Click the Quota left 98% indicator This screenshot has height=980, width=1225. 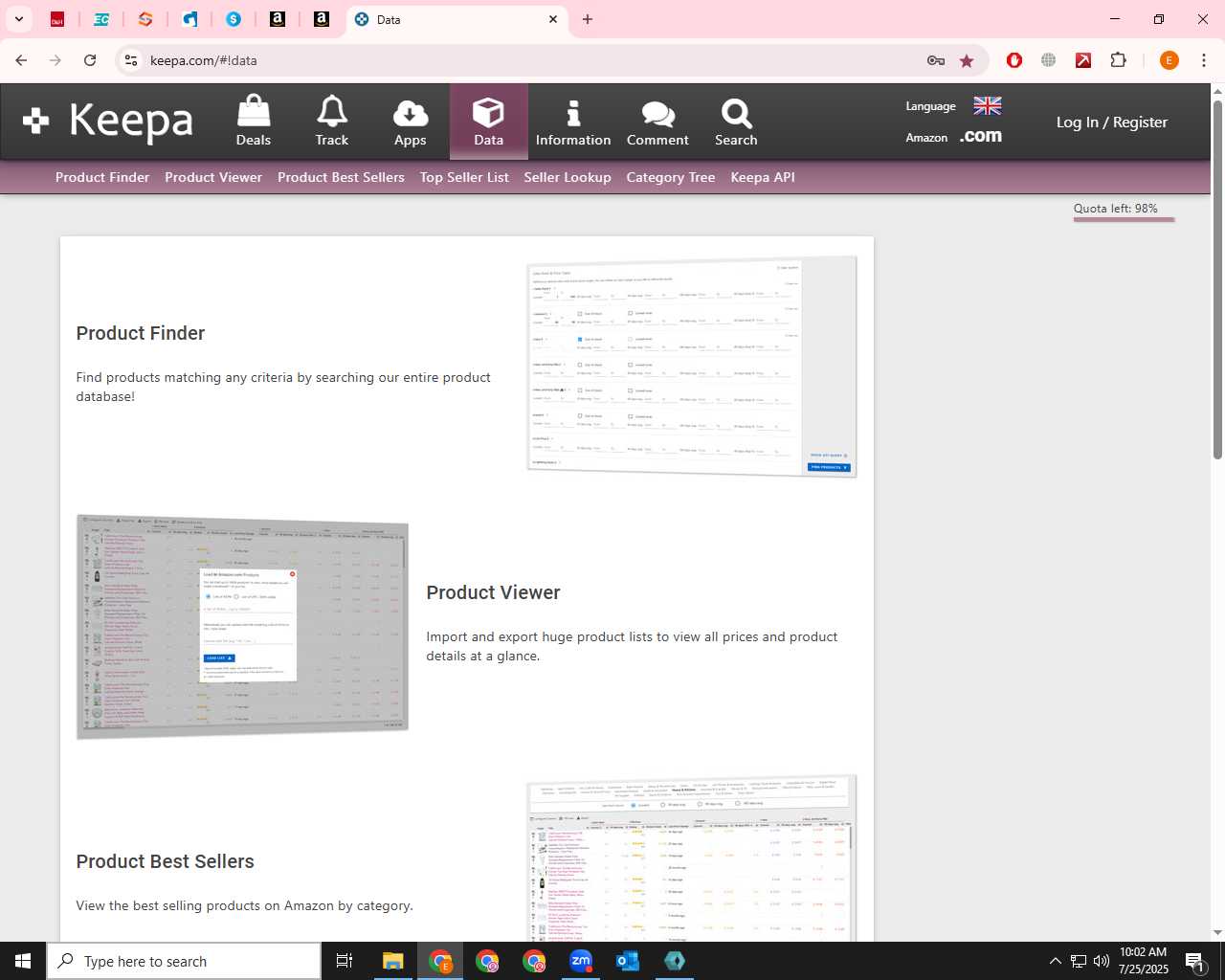tap(1123, 211)
